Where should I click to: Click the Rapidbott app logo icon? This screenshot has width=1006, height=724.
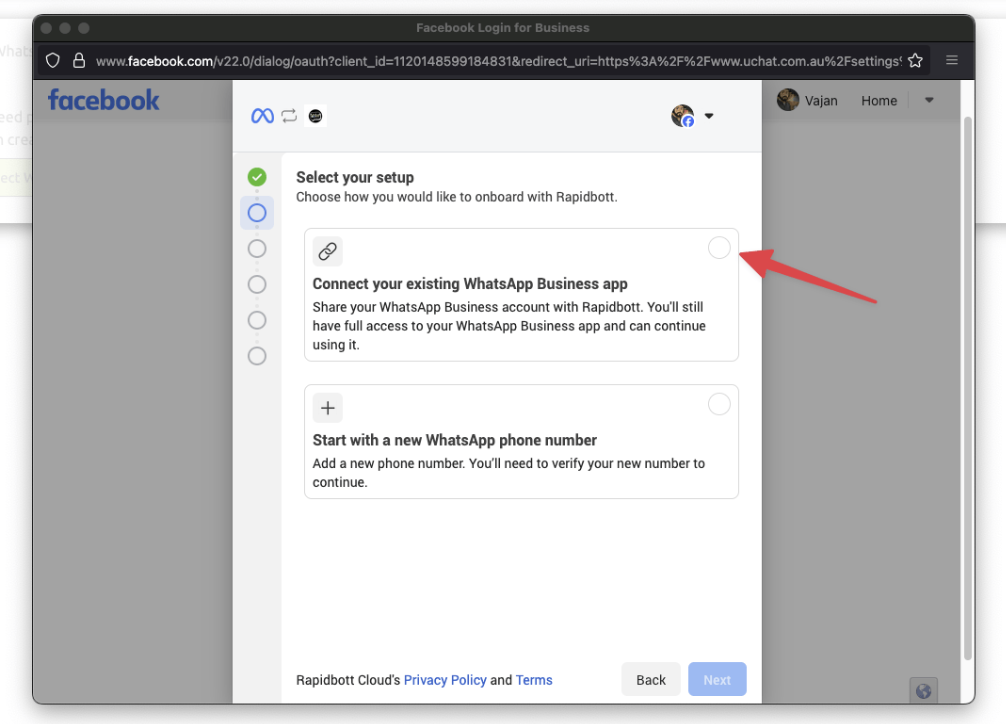(315, 116)
